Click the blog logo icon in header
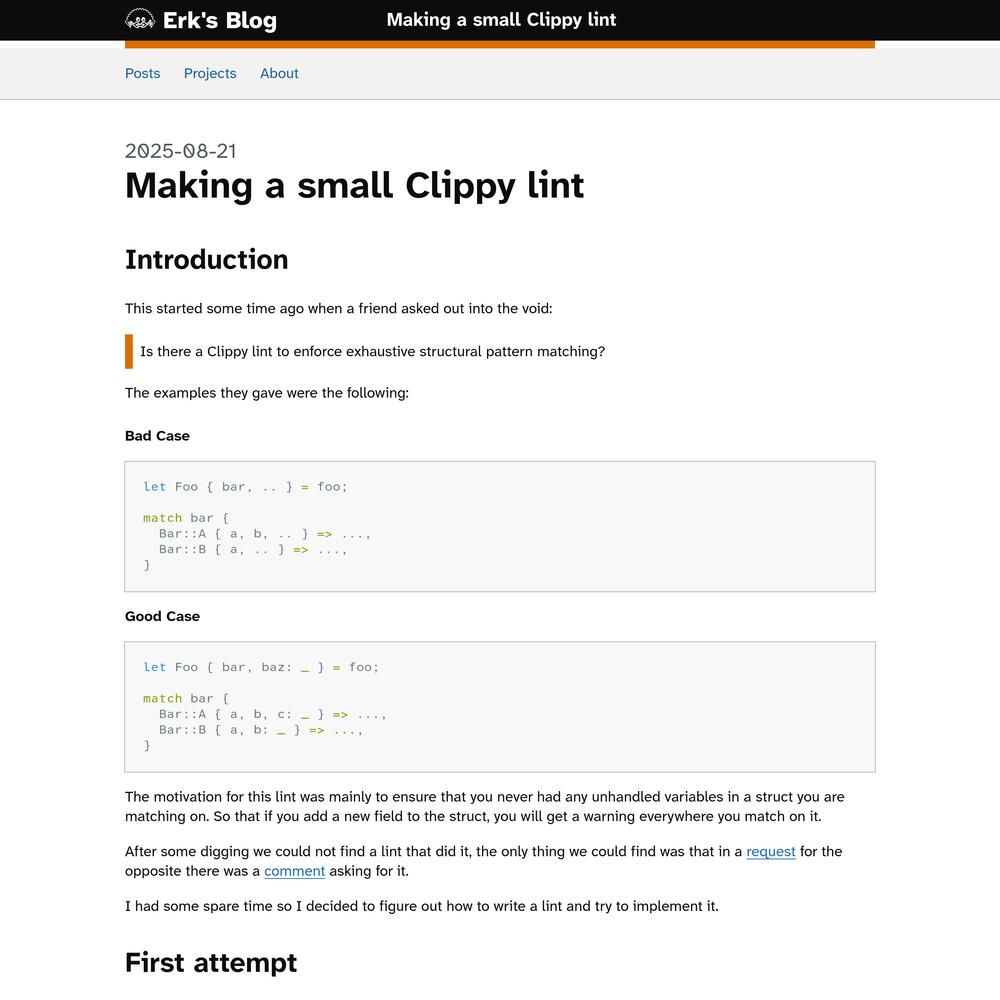This screenshot has height=1000, width=1000. point(140,20)
